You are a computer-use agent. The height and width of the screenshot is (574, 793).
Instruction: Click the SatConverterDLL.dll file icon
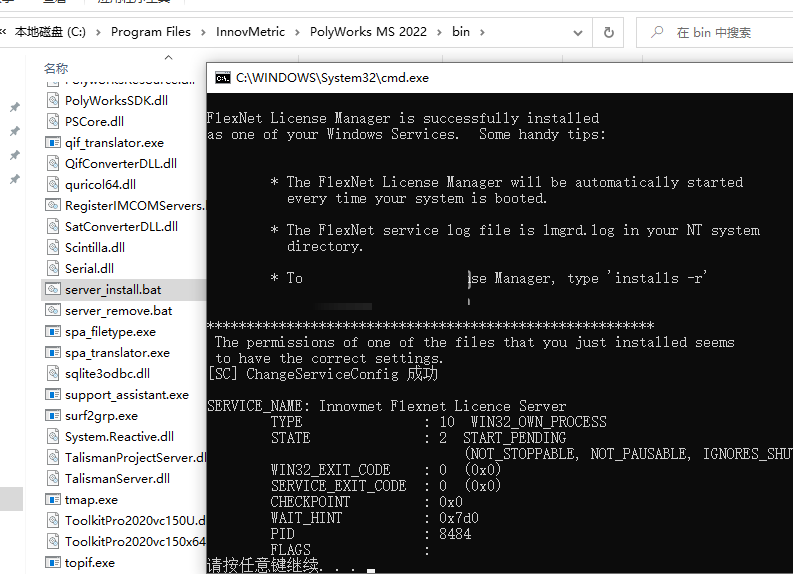tap(53, 227)
